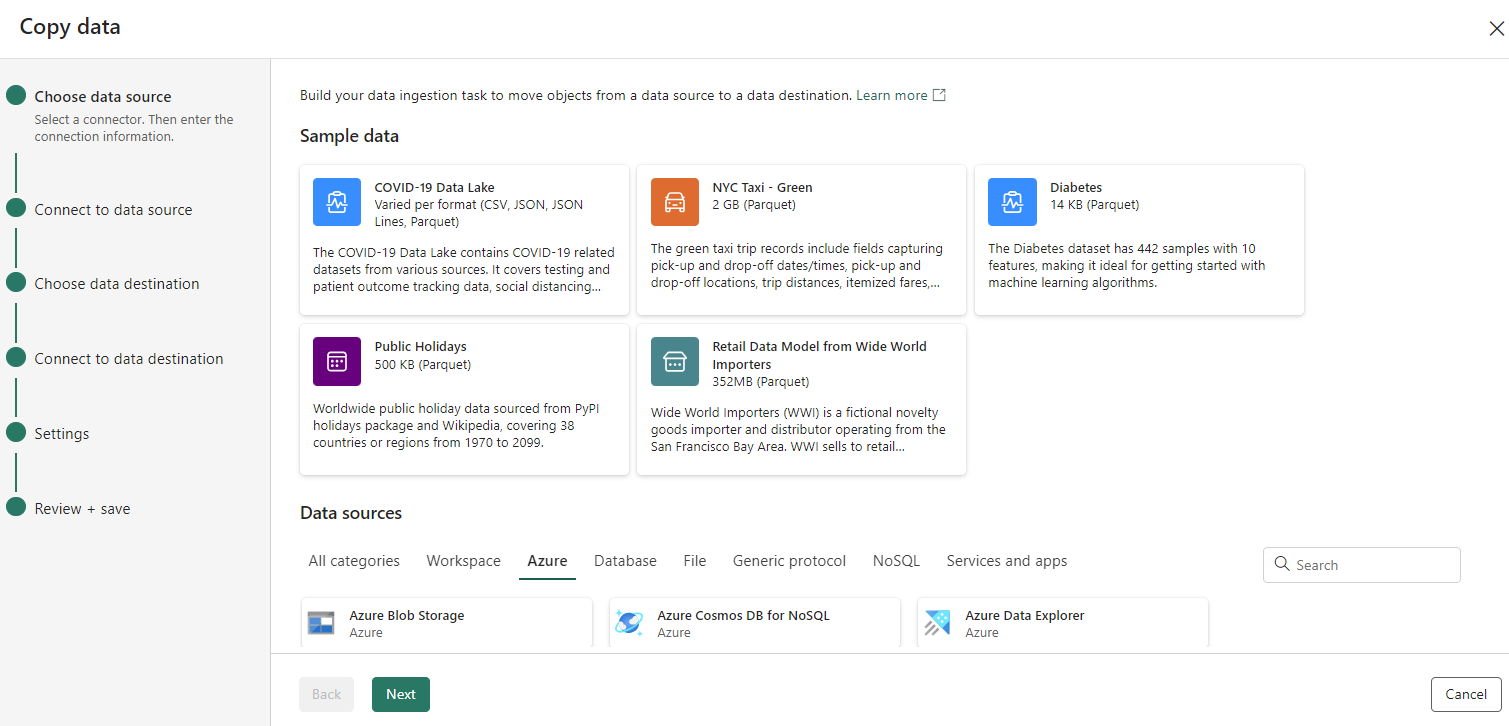The width and height of the screenshot is (1509, 726).
Task: Click the Next button
Action: pyautogui.click(x=400, y=694)
